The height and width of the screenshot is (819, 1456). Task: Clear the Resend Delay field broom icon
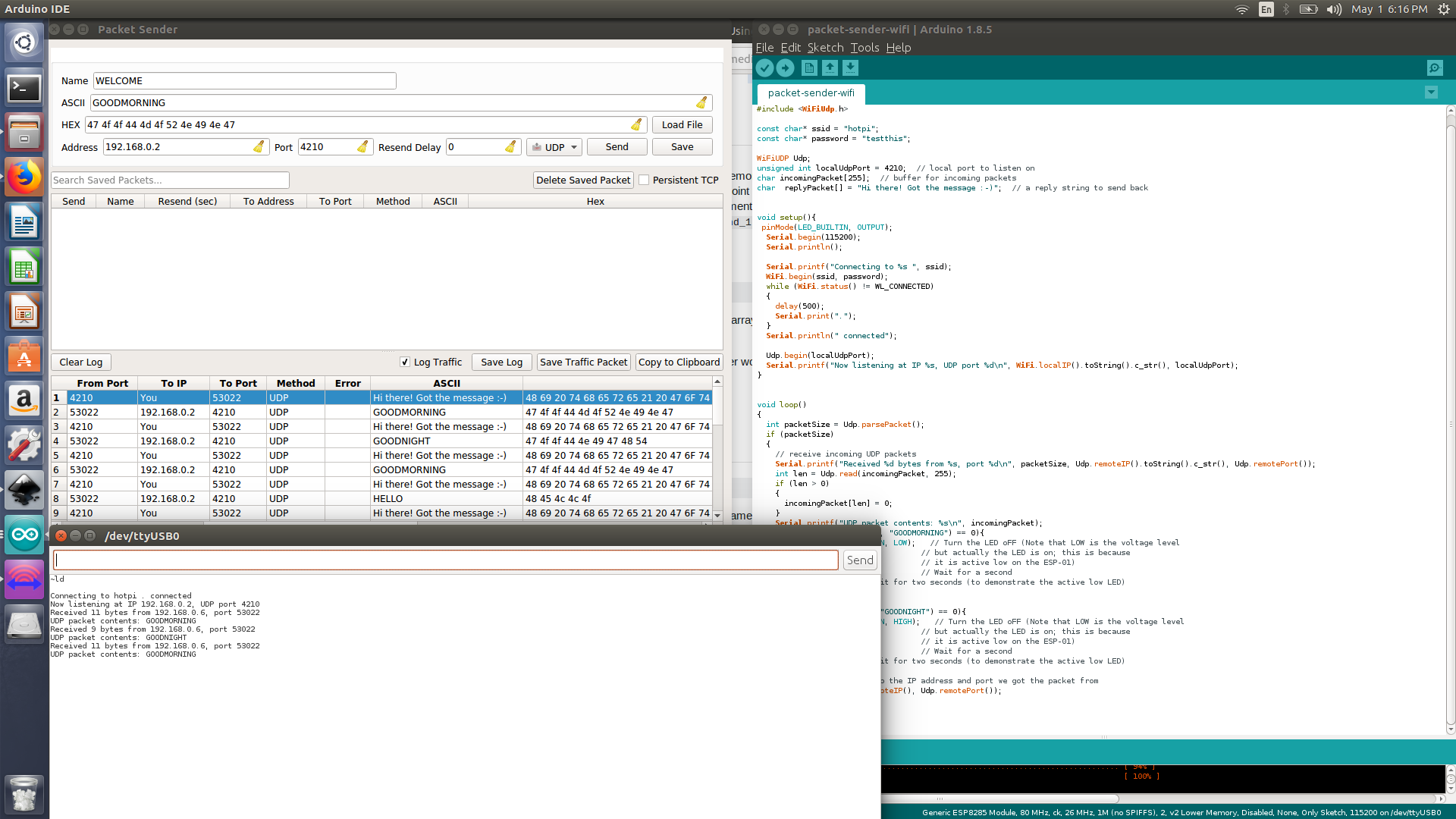pos(510,146)
